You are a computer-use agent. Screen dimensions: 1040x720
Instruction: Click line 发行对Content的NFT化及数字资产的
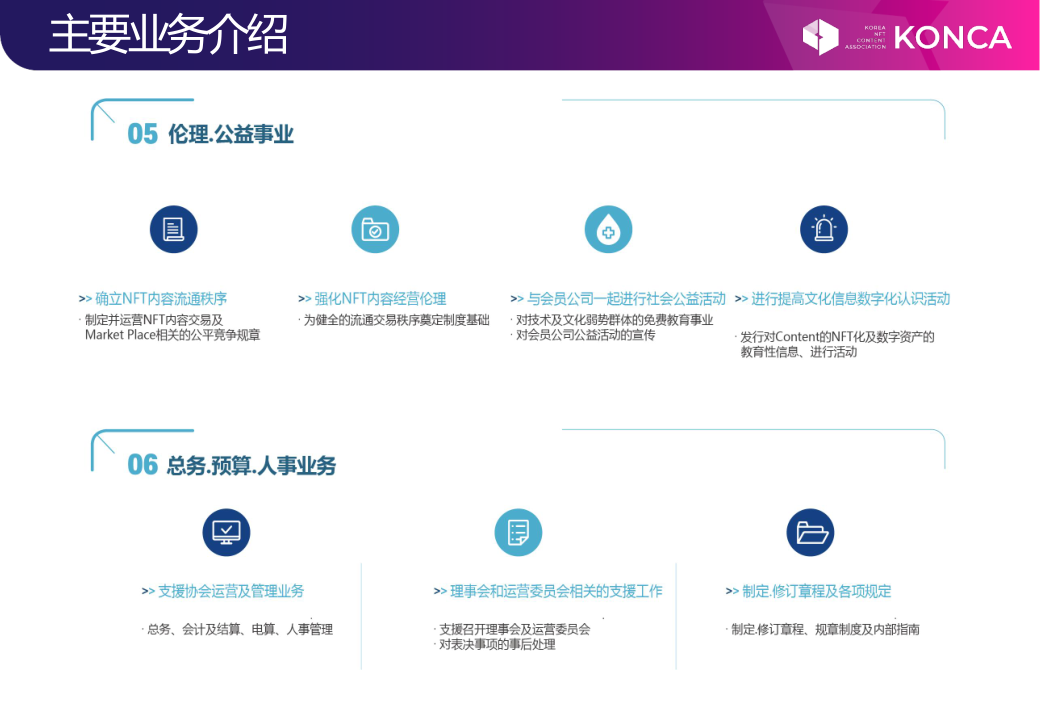(x=835, y=337)
